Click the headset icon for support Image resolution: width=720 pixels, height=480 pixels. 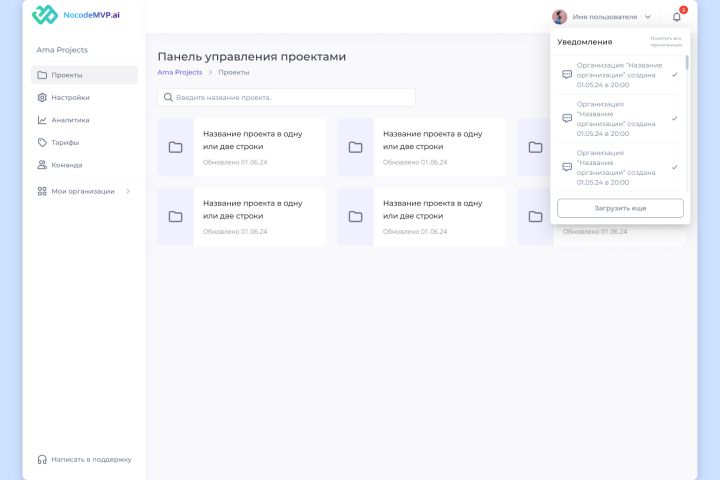point(42,460)
